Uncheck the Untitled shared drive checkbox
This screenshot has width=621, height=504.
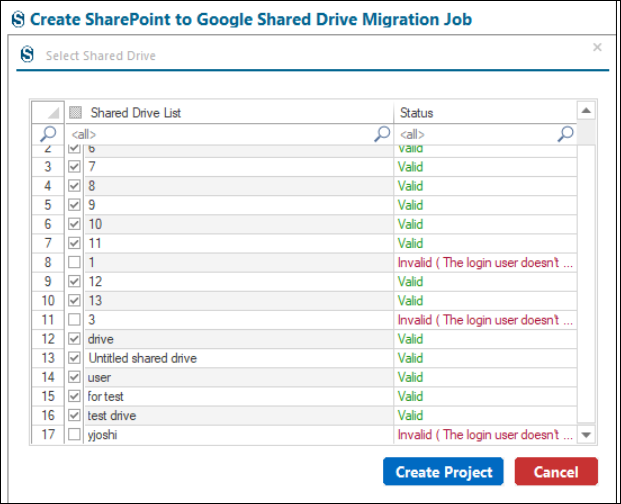pos(74,358)
